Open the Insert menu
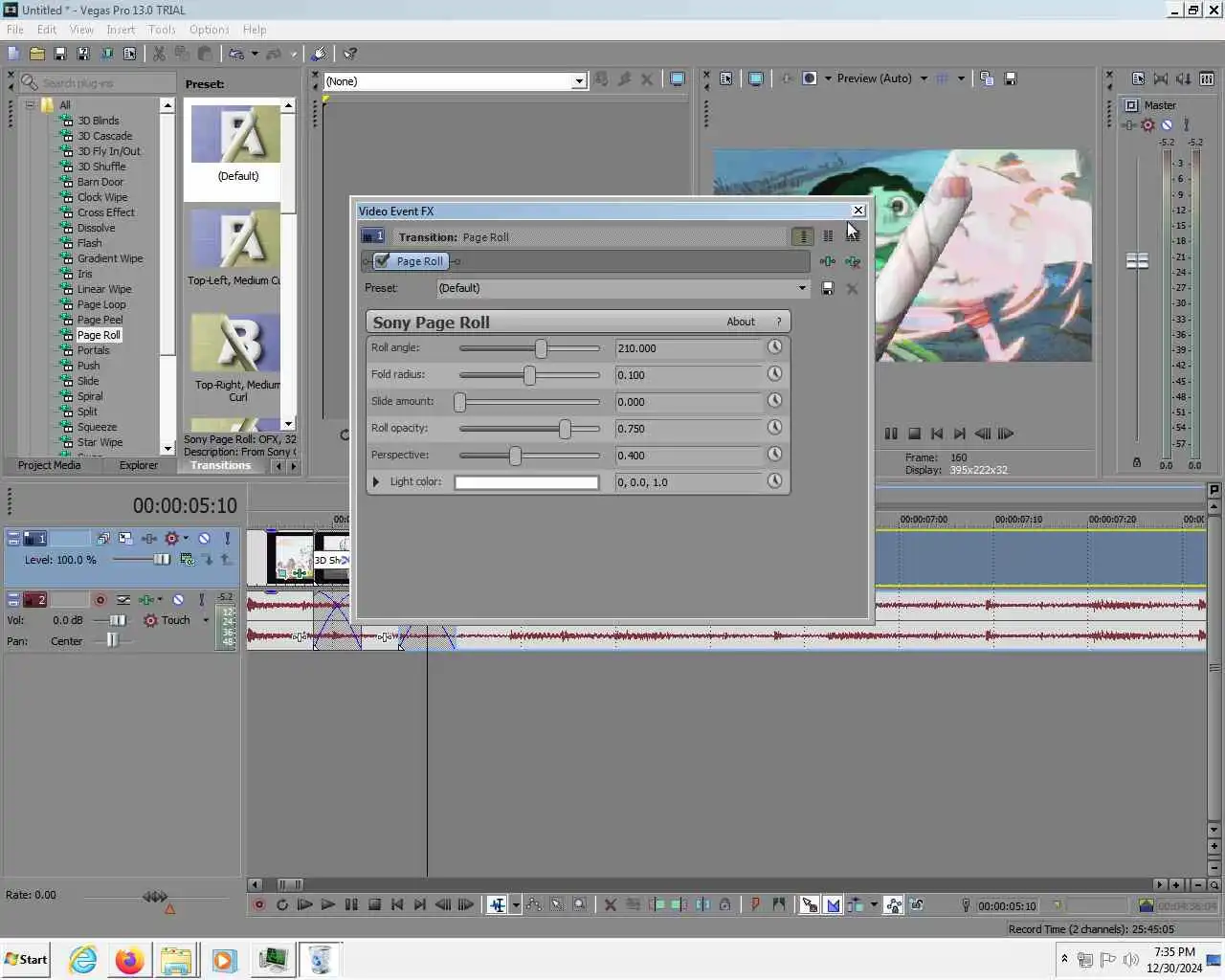 click(121, 30)
